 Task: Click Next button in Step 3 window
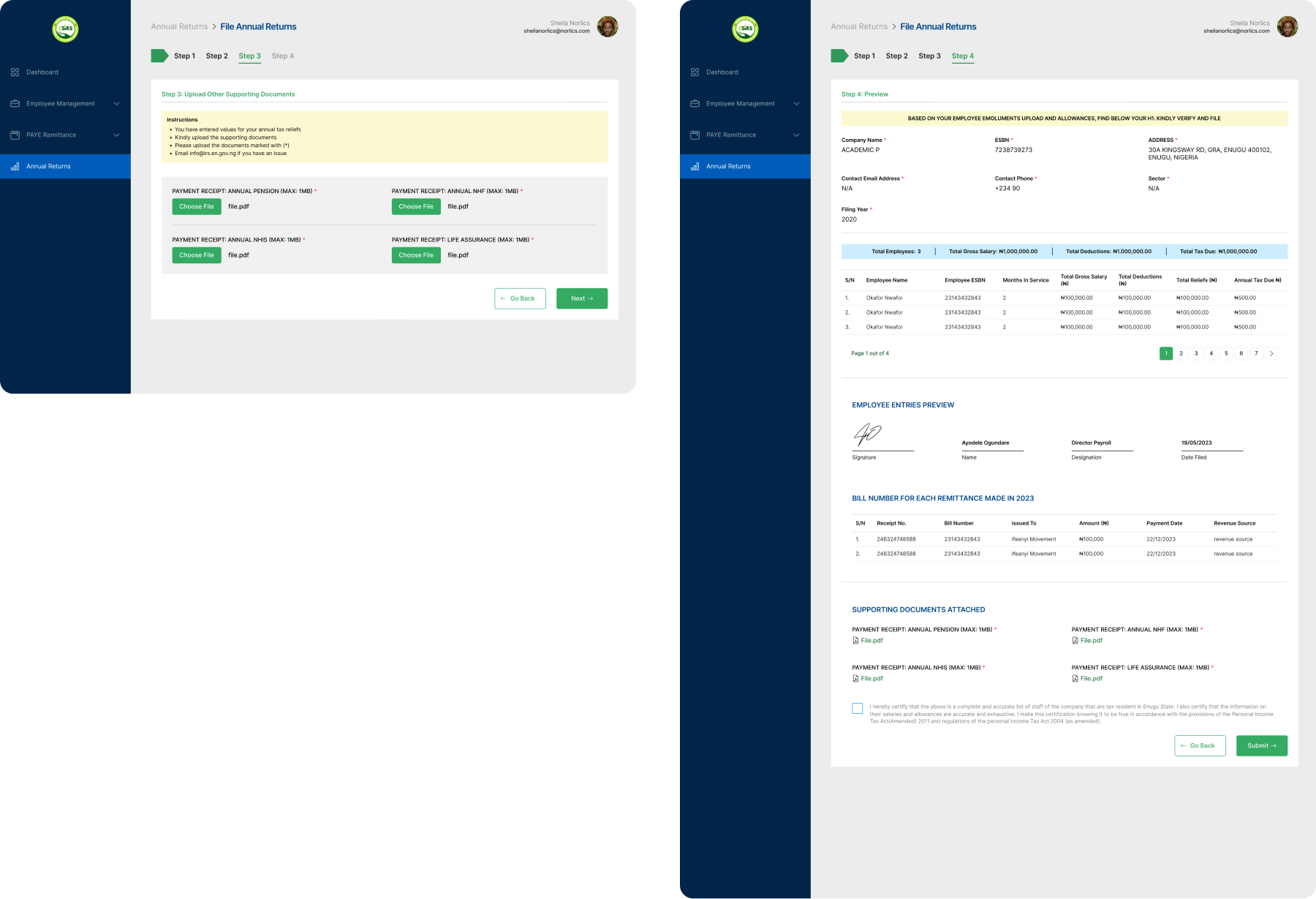pyautogui.click(x=582, y=298)
